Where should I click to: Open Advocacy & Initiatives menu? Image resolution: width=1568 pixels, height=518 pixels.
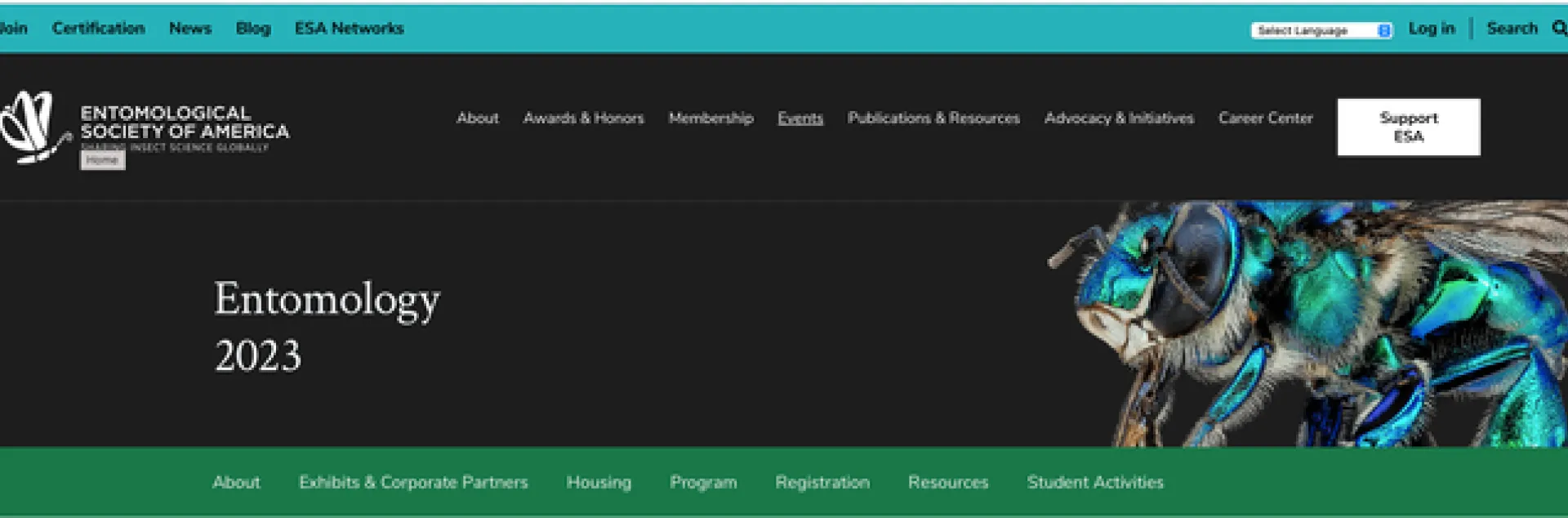tap(1119, 118)
